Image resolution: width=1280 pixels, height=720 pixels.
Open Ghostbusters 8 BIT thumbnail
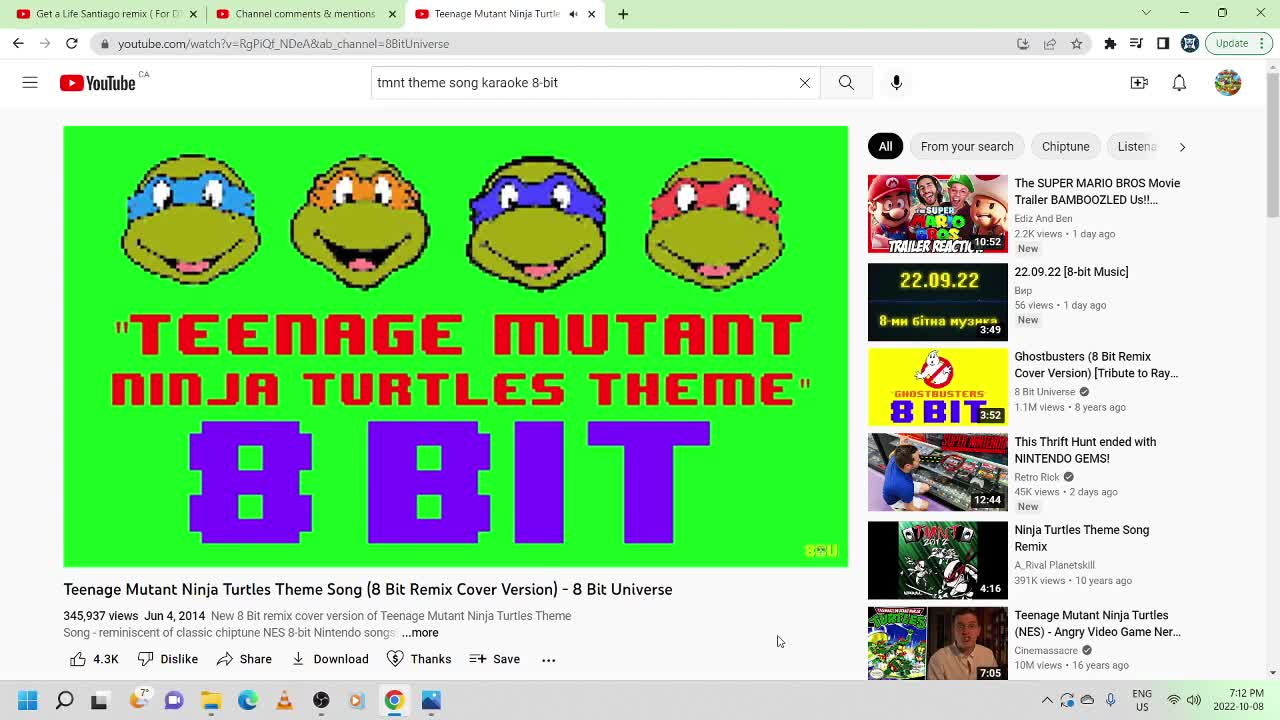click(x=938, y=387)
